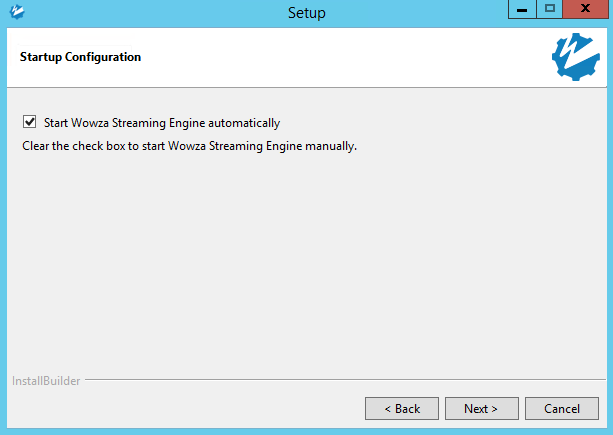Click the 'Startup Configuration' heading
The width and height of the screenshot is (613, 435).
coord(80,57)
